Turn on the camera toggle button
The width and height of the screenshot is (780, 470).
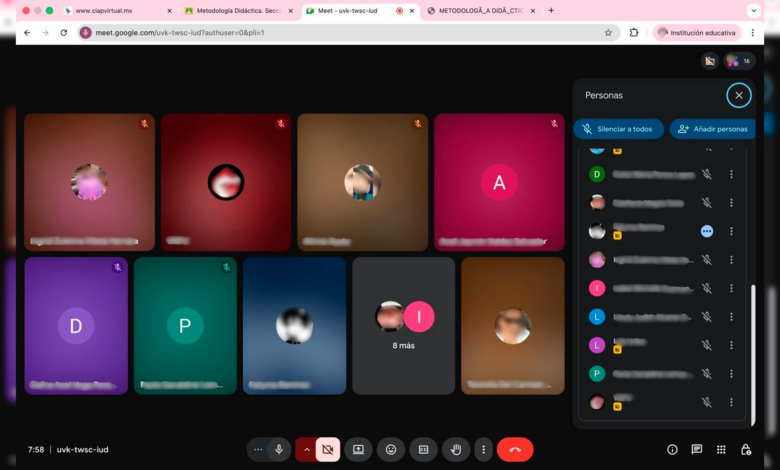click(x=327, y=450)
